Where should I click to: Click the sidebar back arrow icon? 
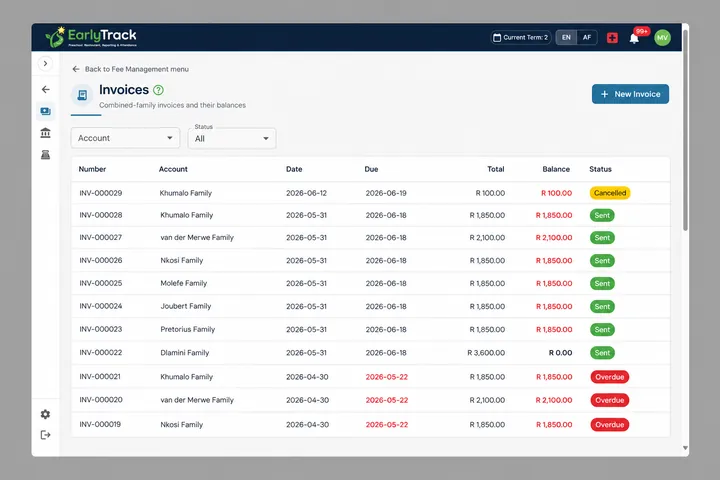[45, 89]
